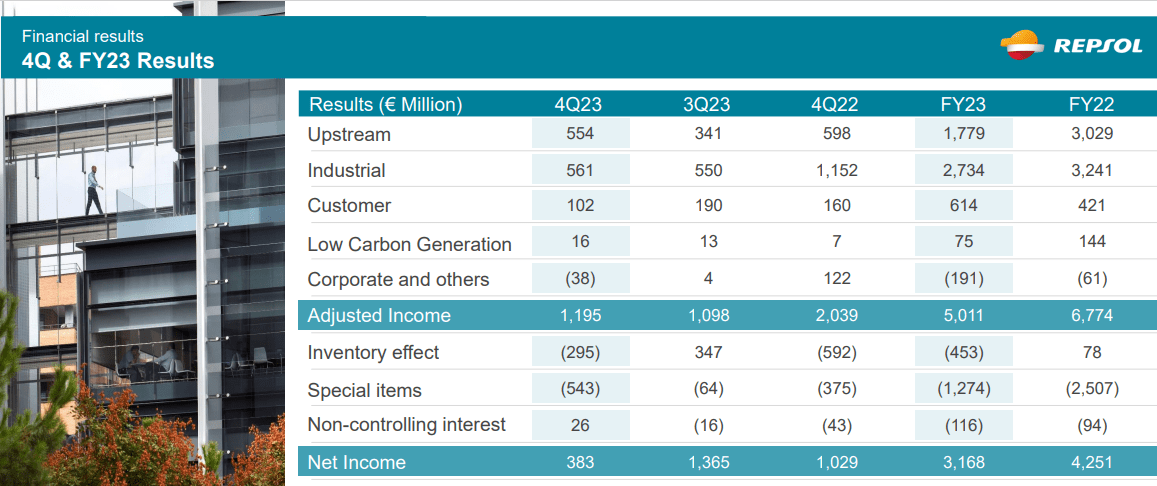The image size is (1157, 486).
Task: Select the FY23 column header
Action: (x=964, y=104)
